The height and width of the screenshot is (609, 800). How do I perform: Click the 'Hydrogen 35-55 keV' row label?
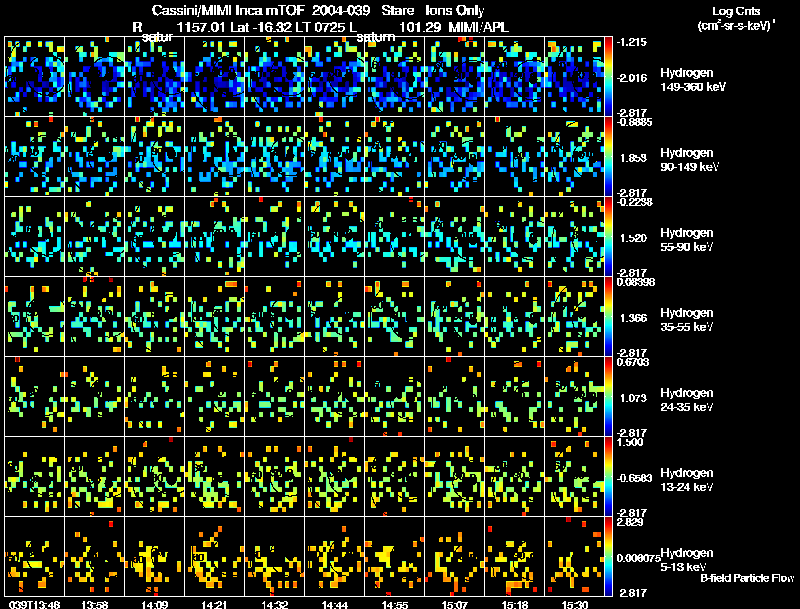[687, 320]
